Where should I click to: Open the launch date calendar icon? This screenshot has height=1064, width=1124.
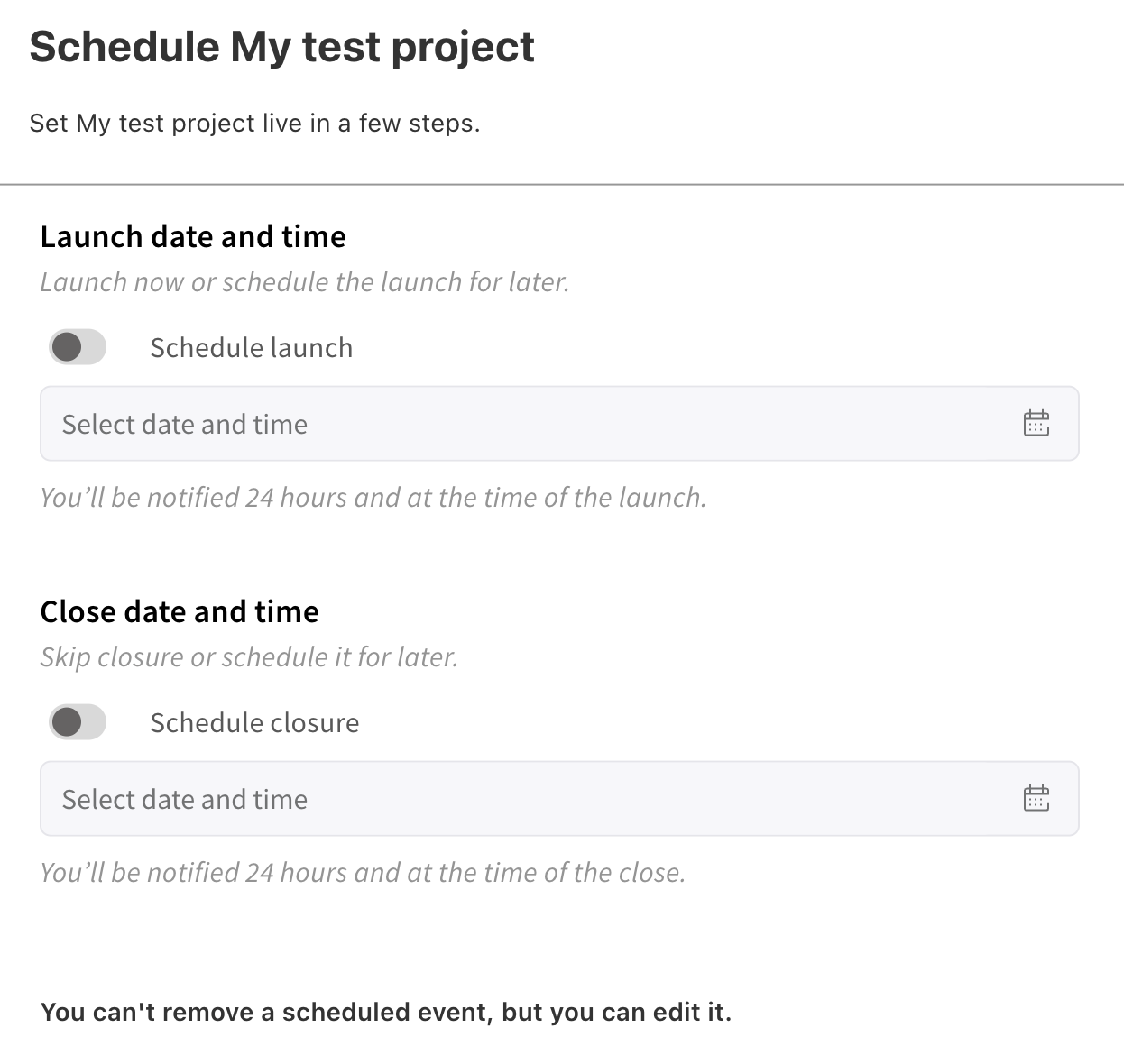[1036, 423]
